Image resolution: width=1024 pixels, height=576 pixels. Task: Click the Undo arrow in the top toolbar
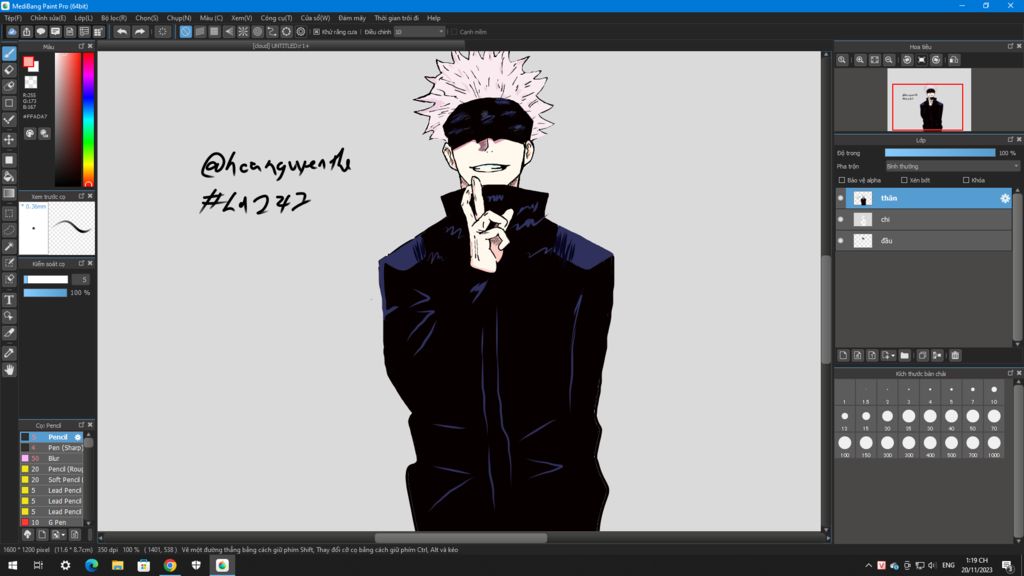122,32
